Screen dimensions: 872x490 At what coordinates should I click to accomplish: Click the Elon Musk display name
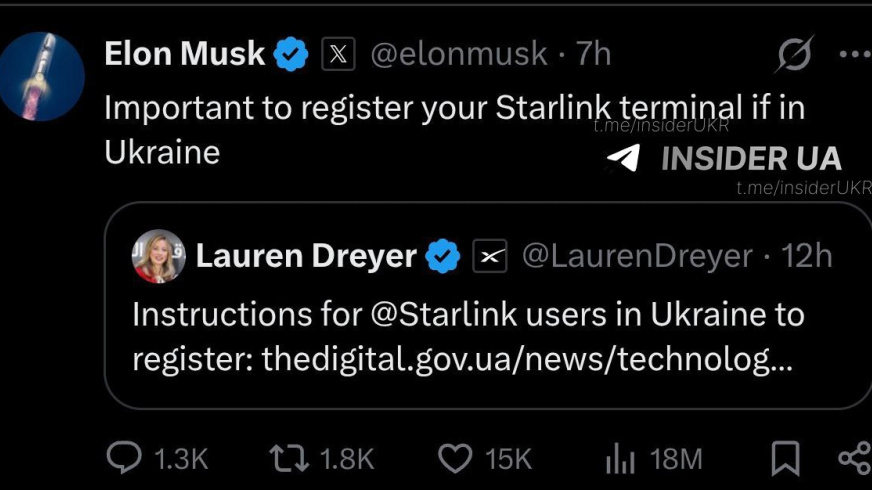[185, 54]
